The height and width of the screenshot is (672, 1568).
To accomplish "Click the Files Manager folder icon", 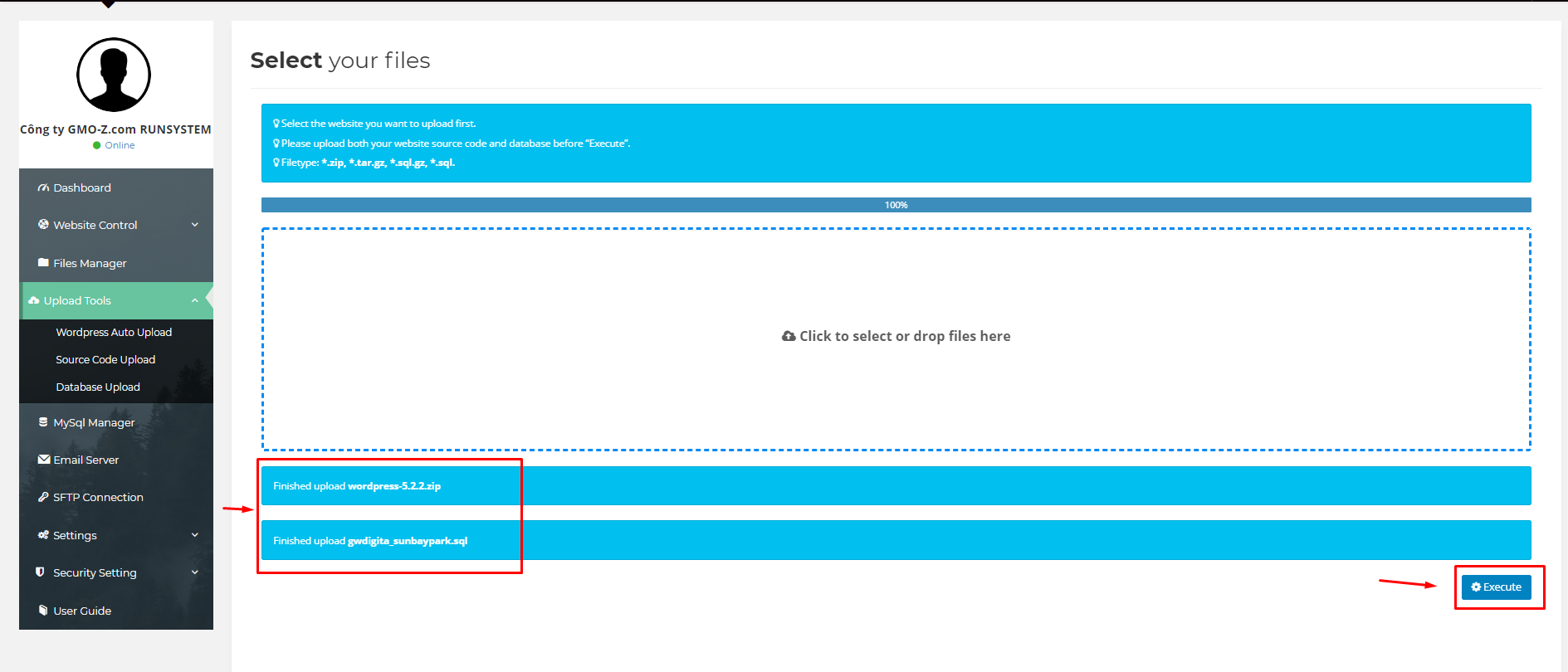I will [43, 262].
